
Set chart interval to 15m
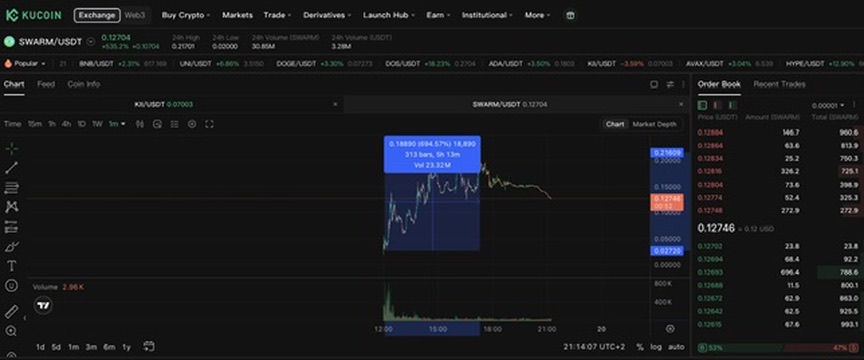pyautogui.click(x=35, y=124)
